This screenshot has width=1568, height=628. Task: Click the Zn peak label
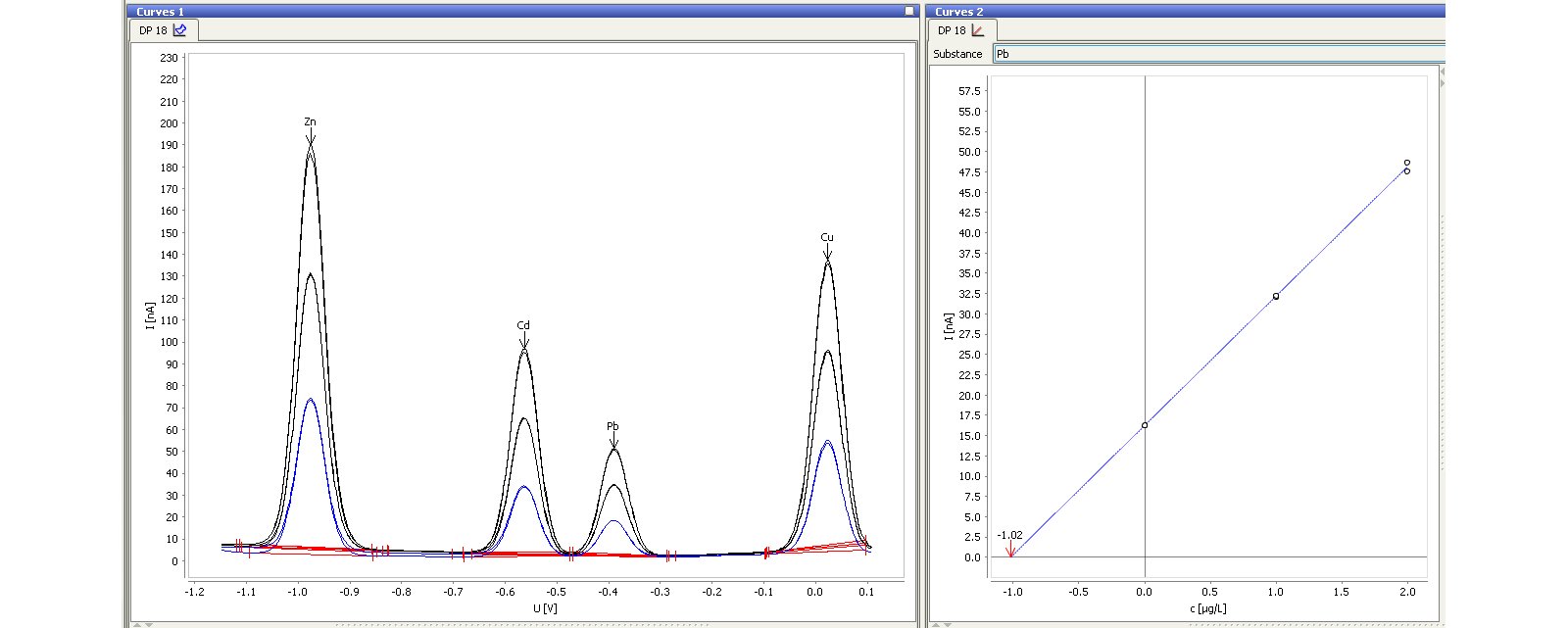pyautogui.click(x=310, y=122)
